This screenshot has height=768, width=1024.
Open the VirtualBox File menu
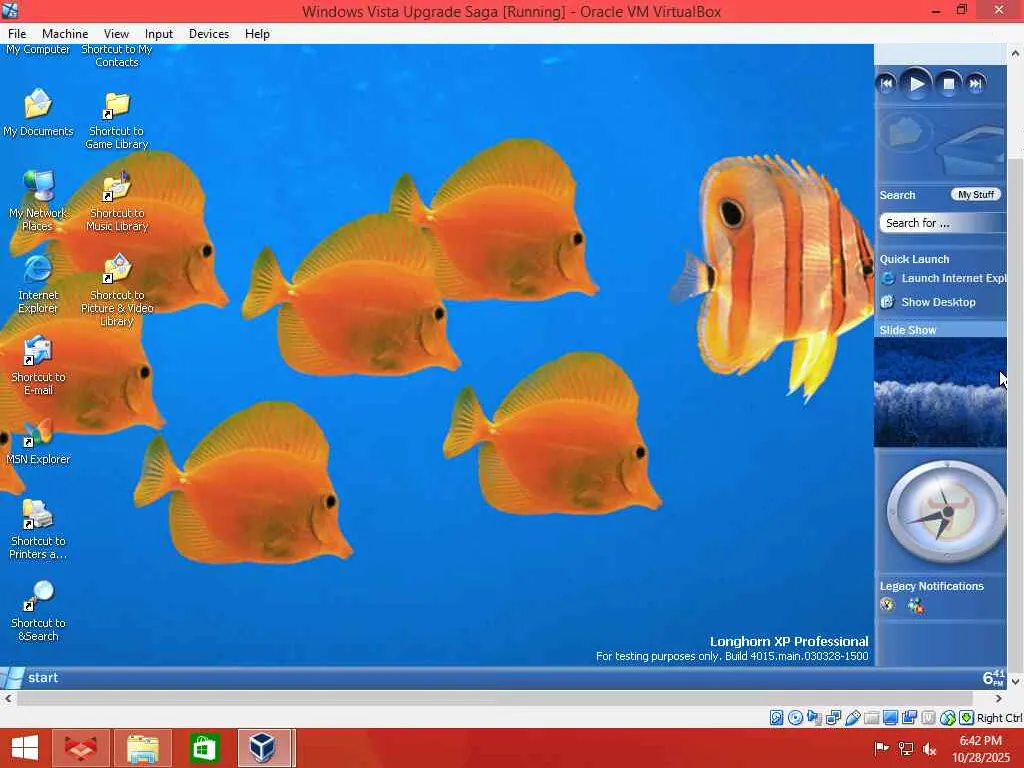[17, 34]
